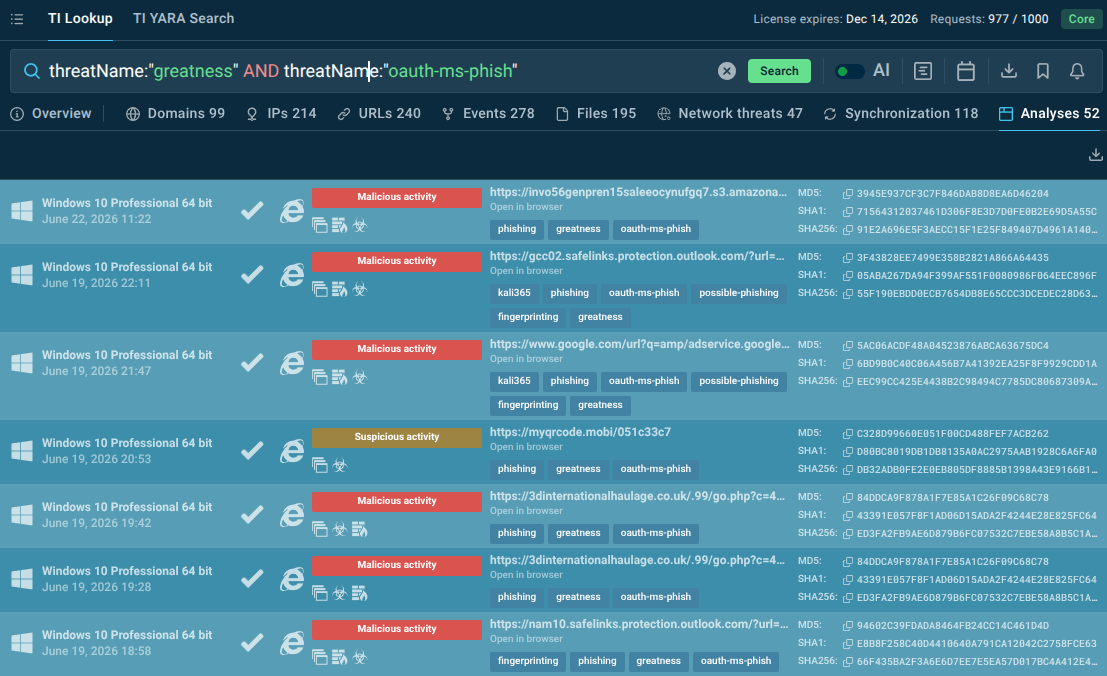Click the bookmark icon to save query

(1043, 71)
